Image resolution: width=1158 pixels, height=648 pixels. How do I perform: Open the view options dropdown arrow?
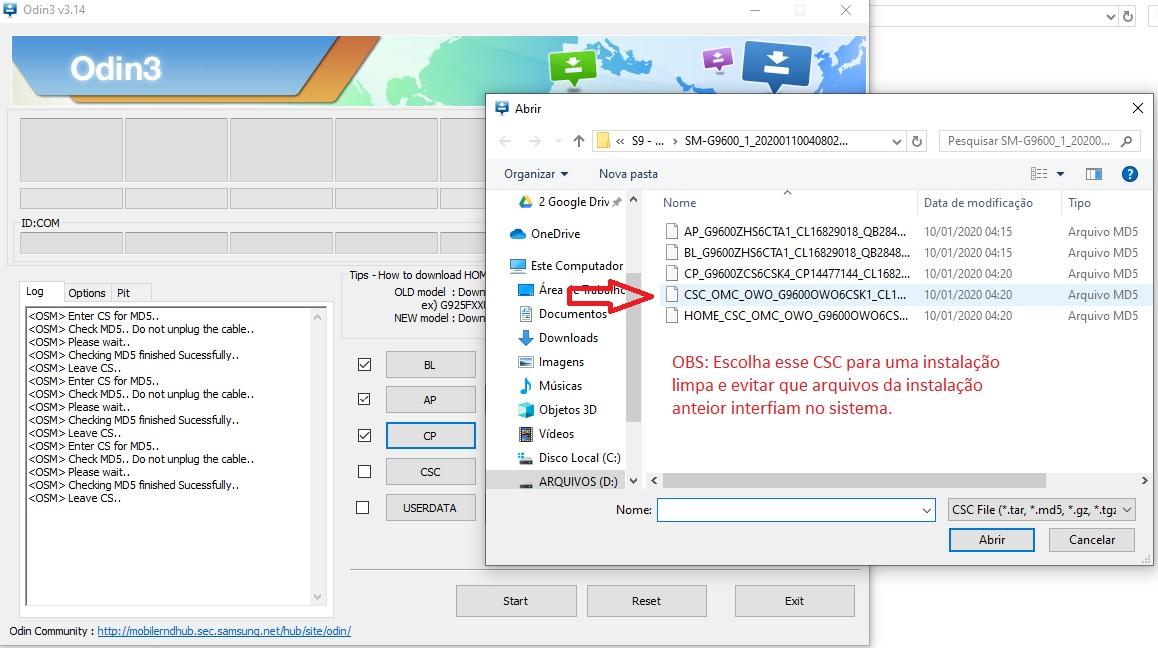tap(1061, 174)
